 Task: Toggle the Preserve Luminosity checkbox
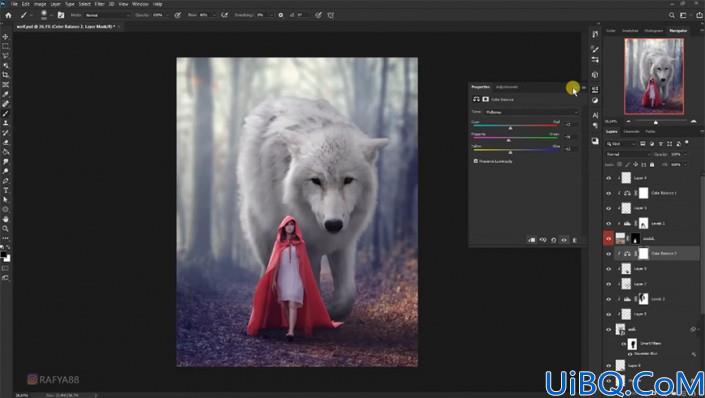coord(476,161)
